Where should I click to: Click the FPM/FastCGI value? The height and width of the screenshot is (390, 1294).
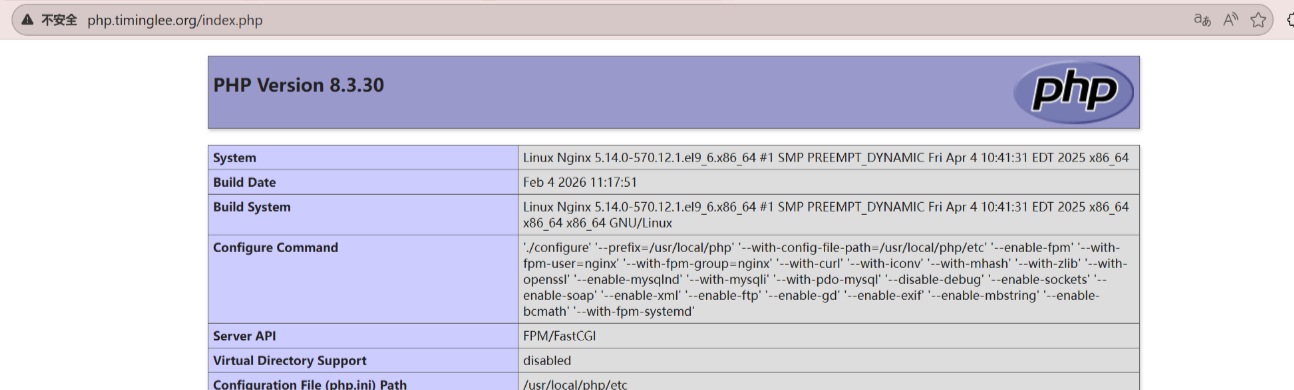[x=560, y=337]
